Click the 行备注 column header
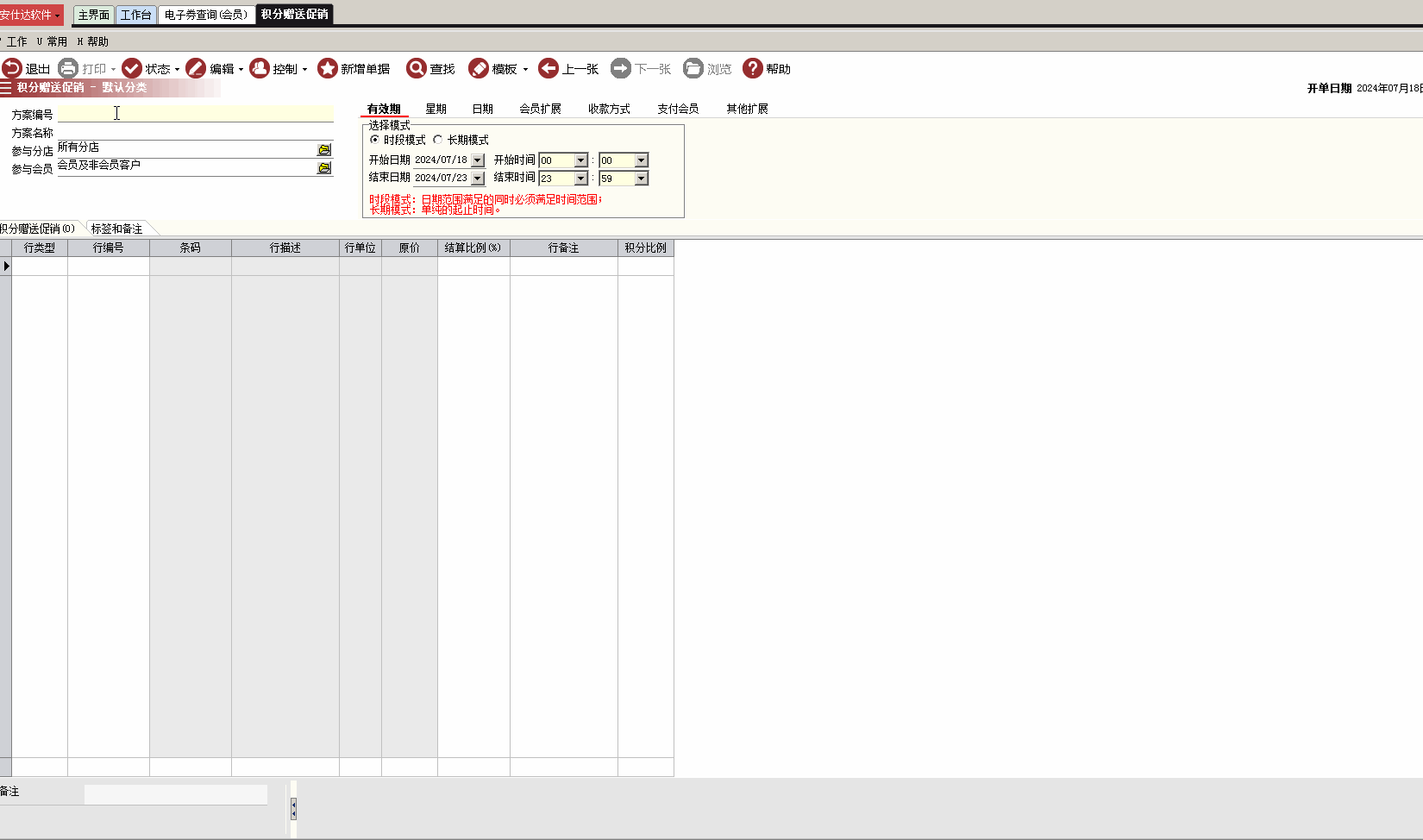Viewport: 1423px width, 840px height. [564, 248]
